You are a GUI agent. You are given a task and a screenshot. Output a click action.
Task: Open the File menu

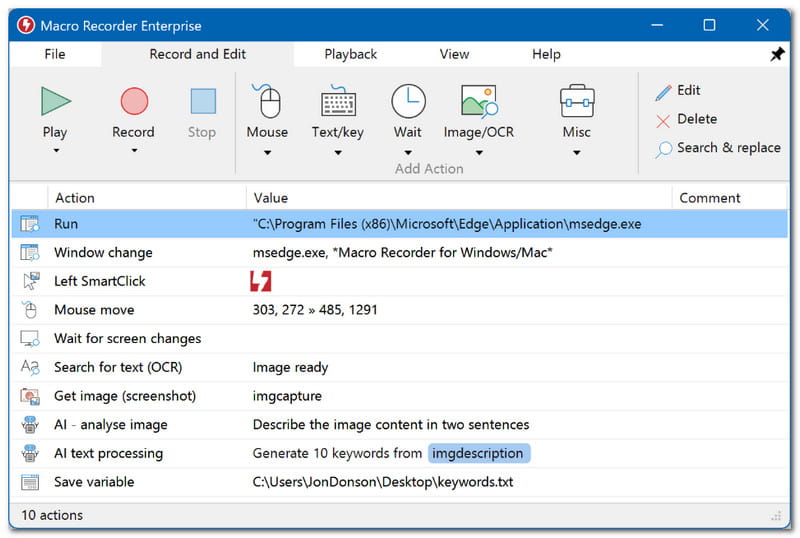(55, 54)
